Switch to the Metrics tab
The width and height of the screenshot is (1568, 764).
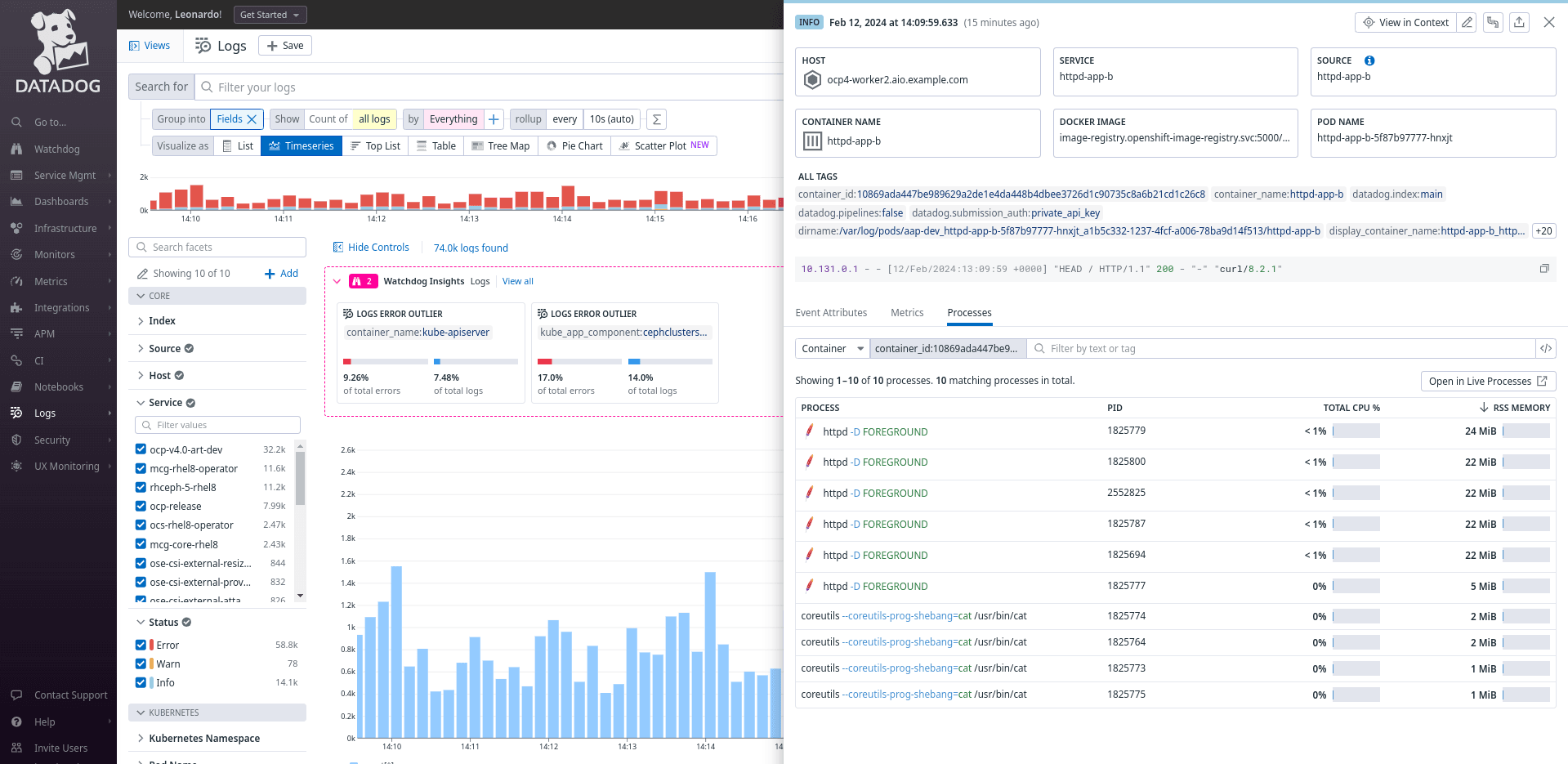907,312
